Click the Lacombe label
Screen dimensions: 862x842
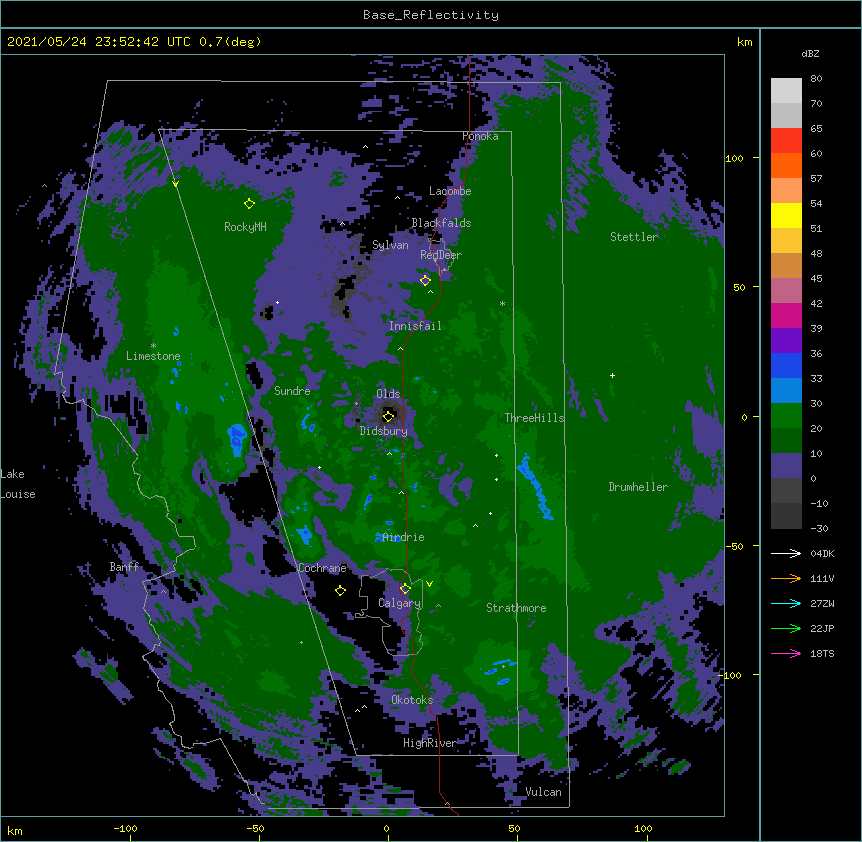pyautogui.click(x=450, y=191)
